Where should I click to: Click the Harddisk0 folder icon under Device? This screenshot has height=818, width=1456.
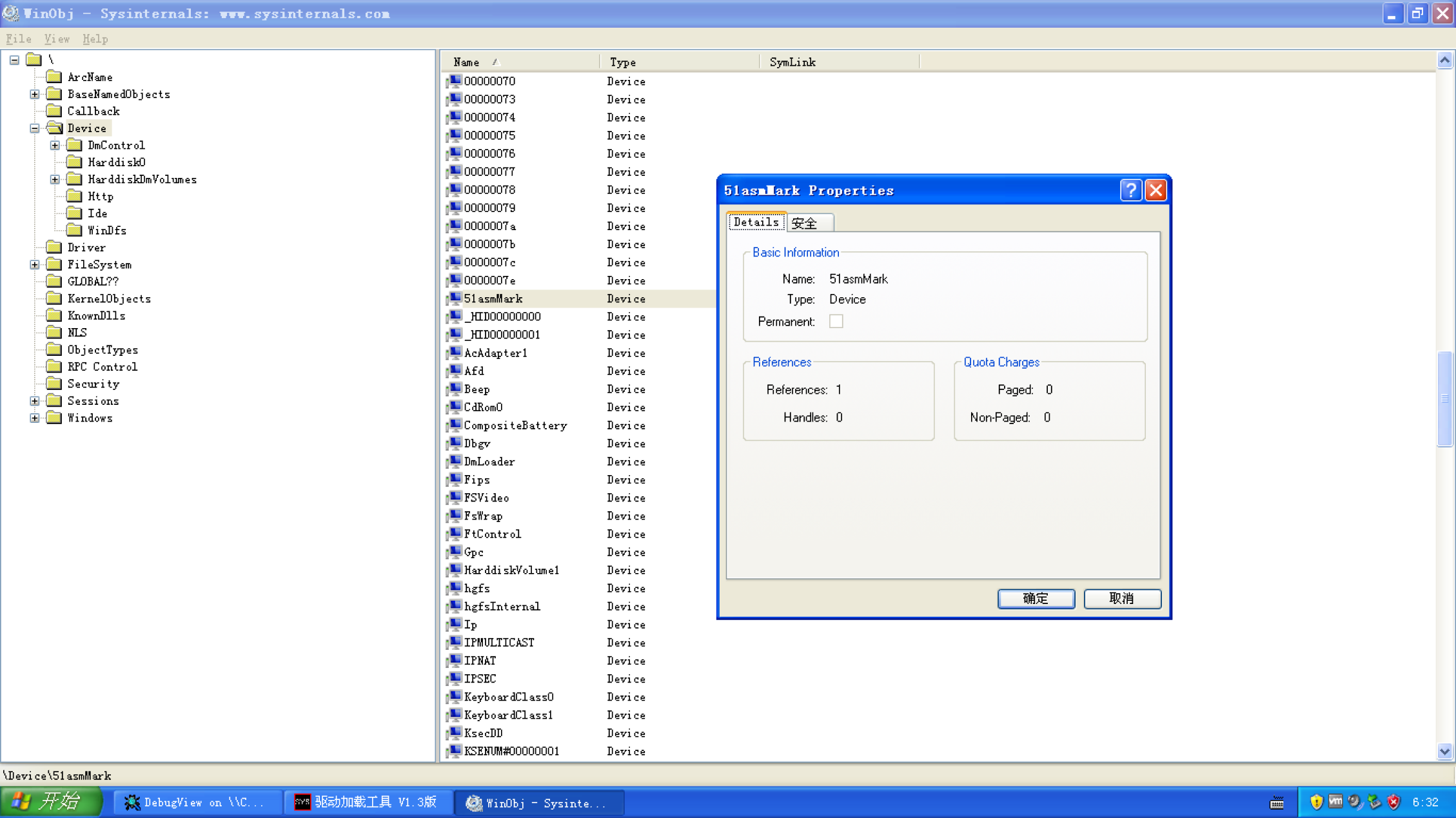click(75, 162)
